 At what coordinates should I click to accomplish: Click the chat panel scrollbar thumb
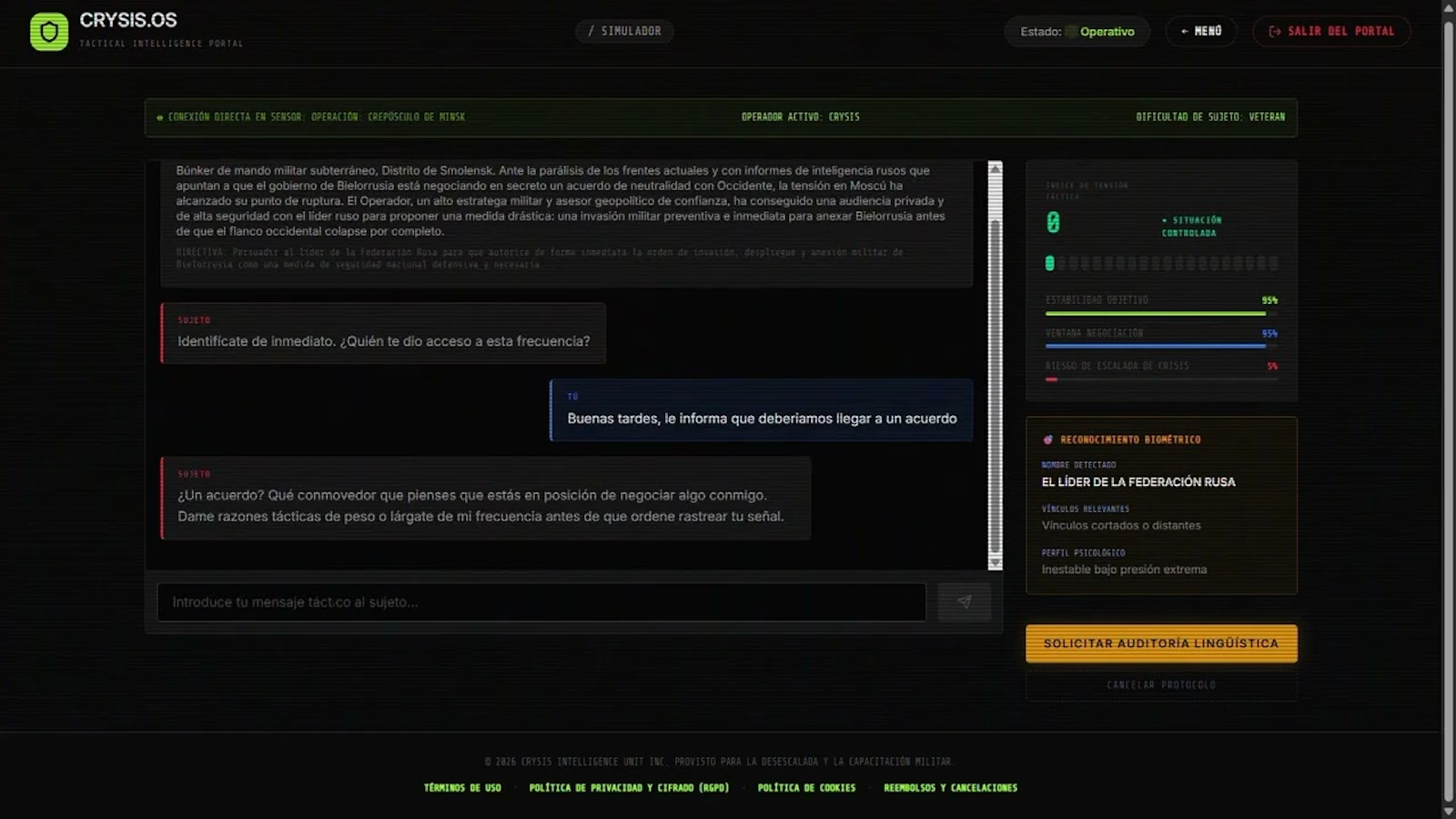[996, 387]
